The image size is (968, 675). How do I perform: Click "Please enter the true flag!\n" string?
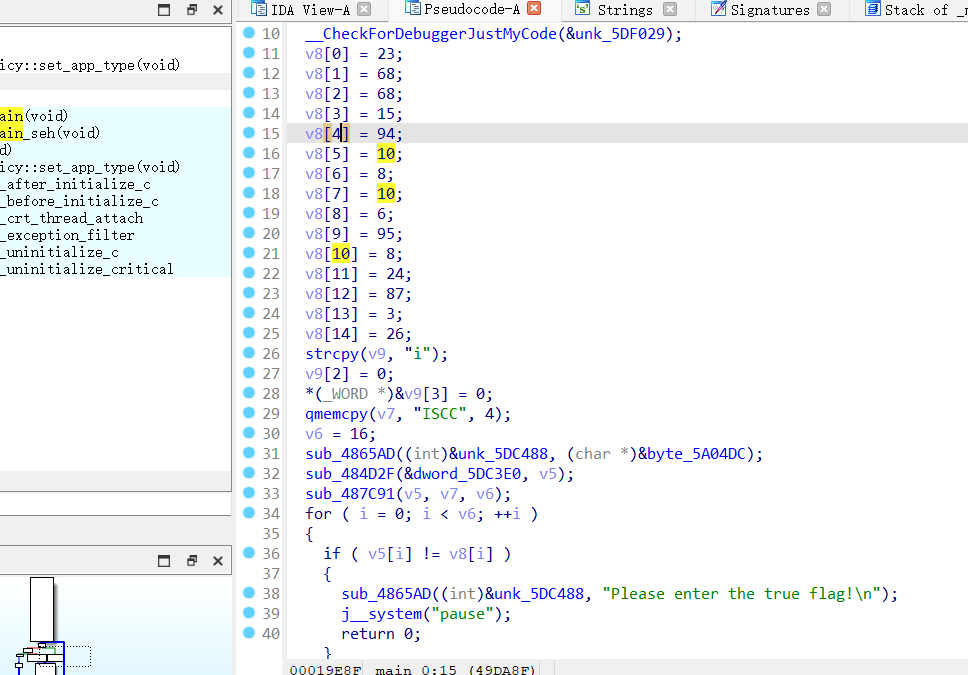(x=741, y=594)
